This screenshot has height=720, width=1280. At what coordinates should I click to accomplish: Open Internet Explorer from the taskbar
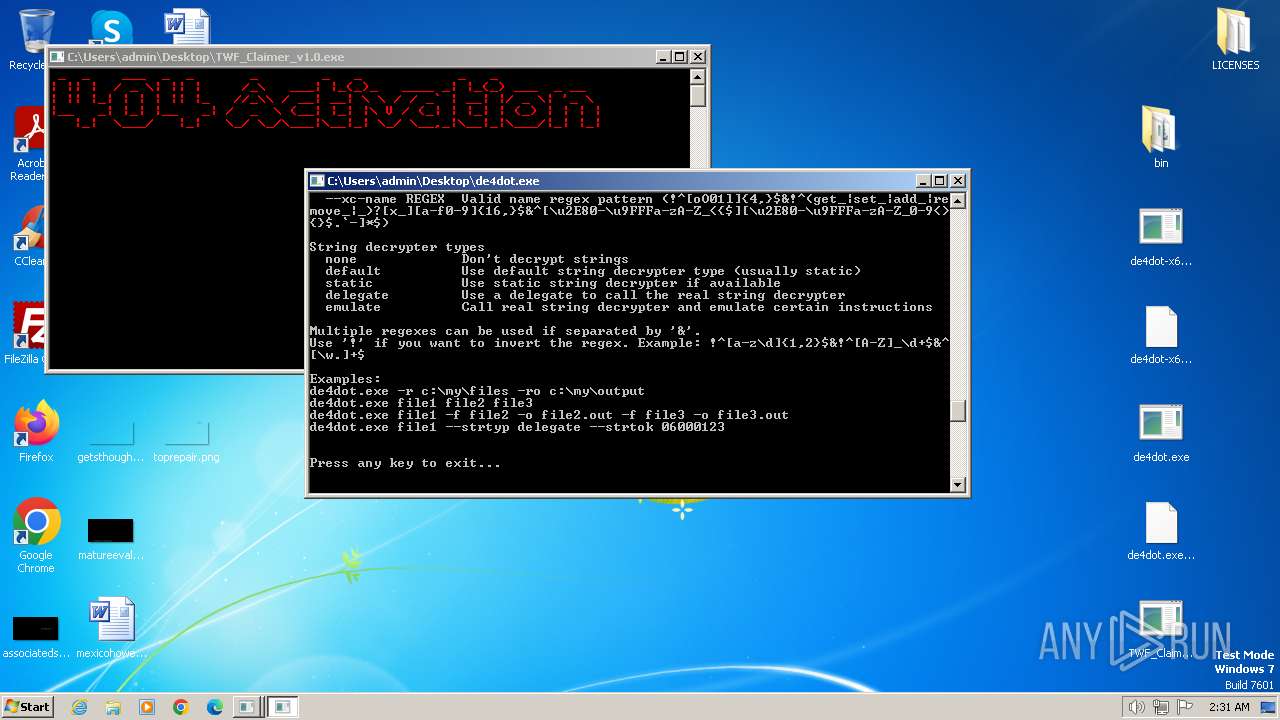point(79,707)
